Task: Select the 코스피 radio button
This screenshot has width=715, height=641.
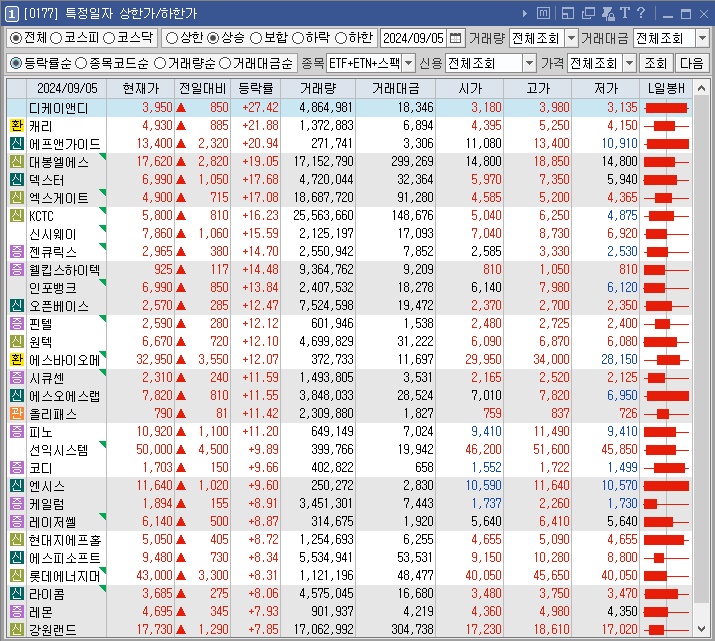Action: (56, 38)
